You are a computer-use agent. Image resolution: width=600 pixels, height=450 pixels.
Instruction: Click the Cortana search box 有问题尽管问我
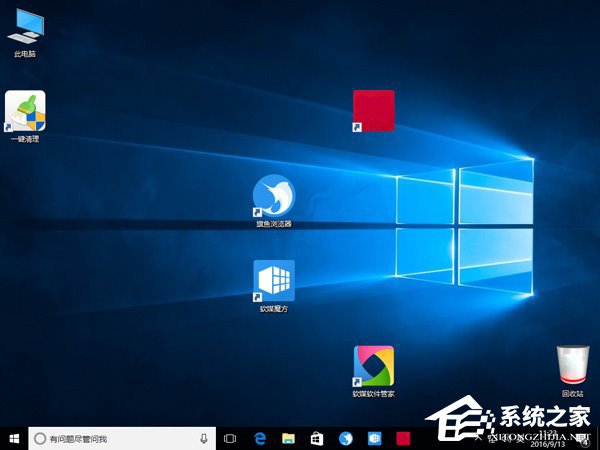coord(122,439)
